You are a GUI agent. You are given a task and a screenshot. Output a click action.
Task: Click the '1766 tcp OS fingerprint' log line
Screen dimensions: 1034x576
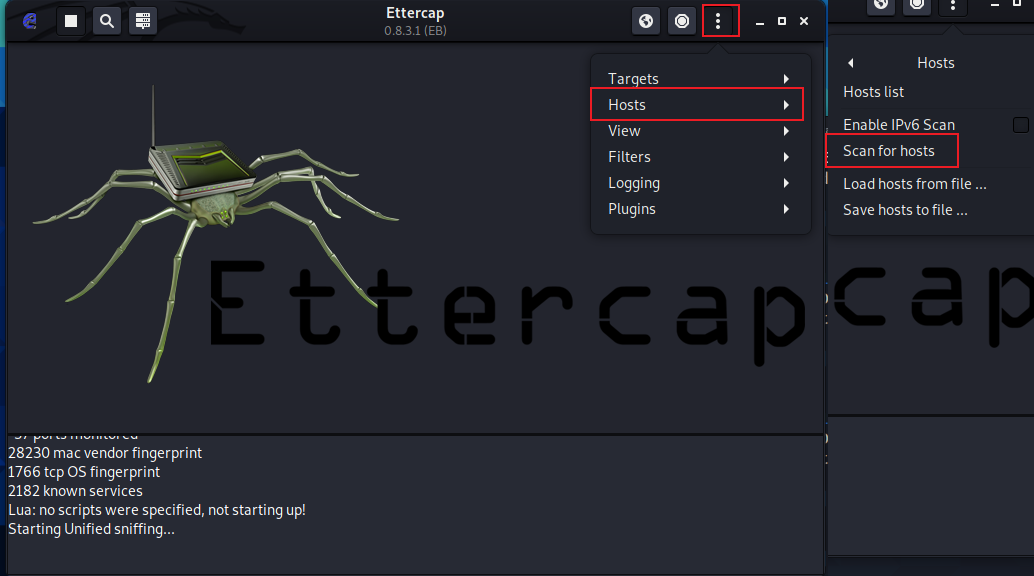[84, 472]
